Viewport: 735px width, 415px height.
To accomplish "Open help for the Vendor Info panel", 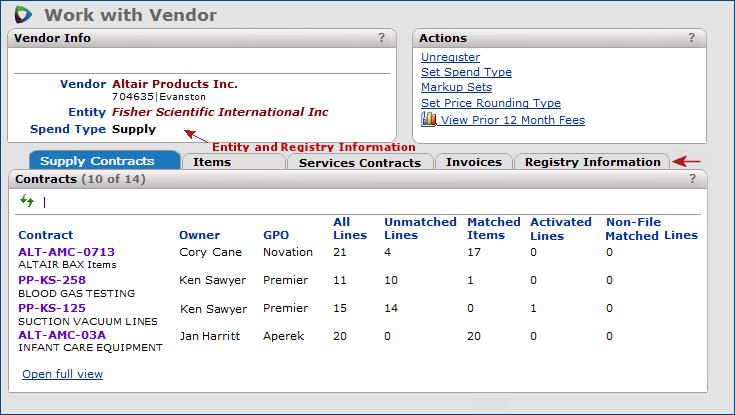I will pyautogui.click(x=381, y=38).
